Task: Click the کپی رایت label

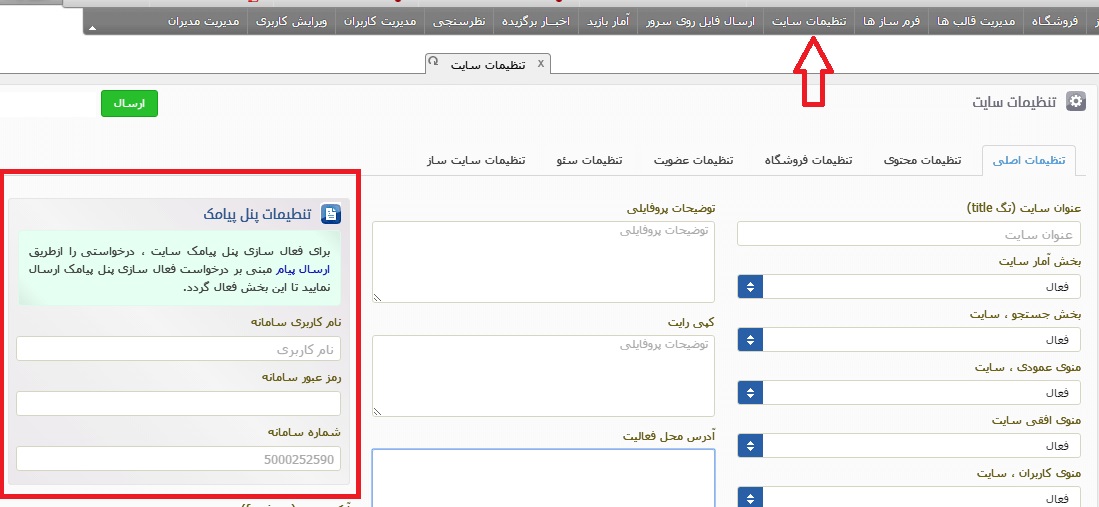Action: pyautogui.click(x=691, y=323)
